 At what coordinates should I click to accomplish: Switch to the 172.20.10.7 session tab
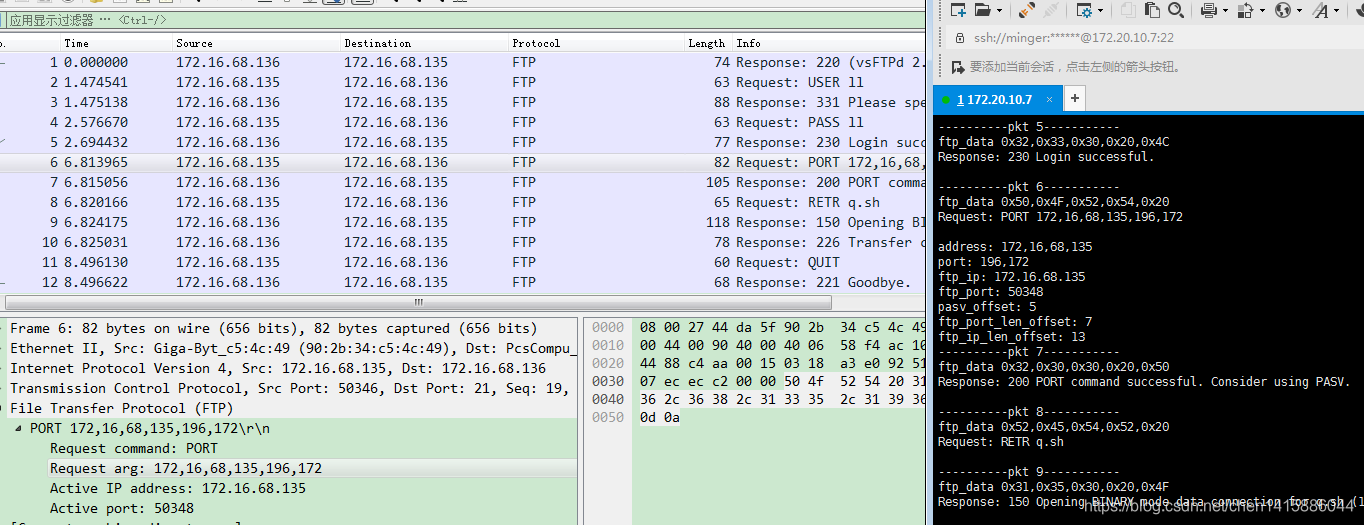coord(999,99)
